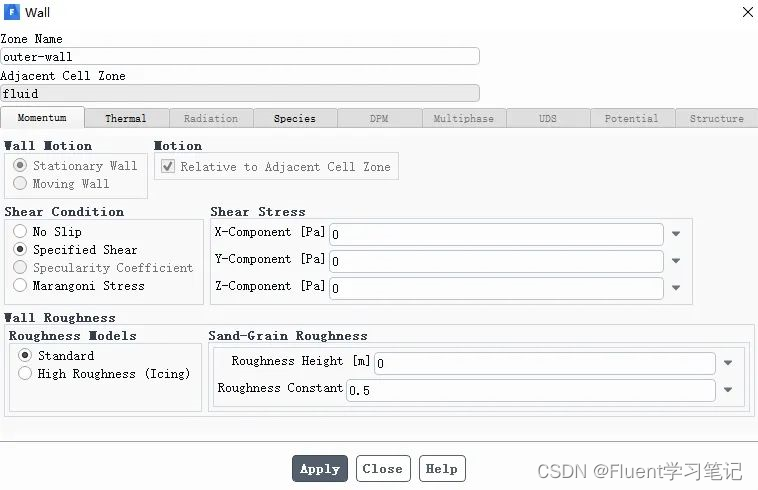Switch to the Momentum tab
Image resolution: width=758 pixels, height=490 pixels.
pyautogui.click(x=42, y=118)
